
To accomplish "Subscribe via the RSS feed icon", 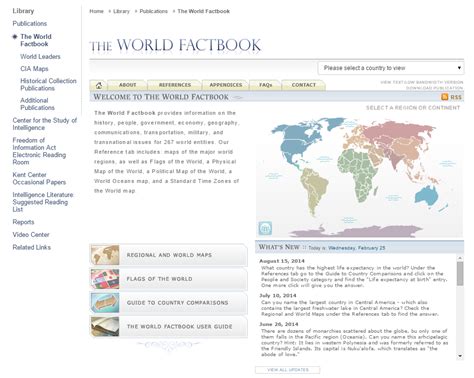I will click(445, 97).
